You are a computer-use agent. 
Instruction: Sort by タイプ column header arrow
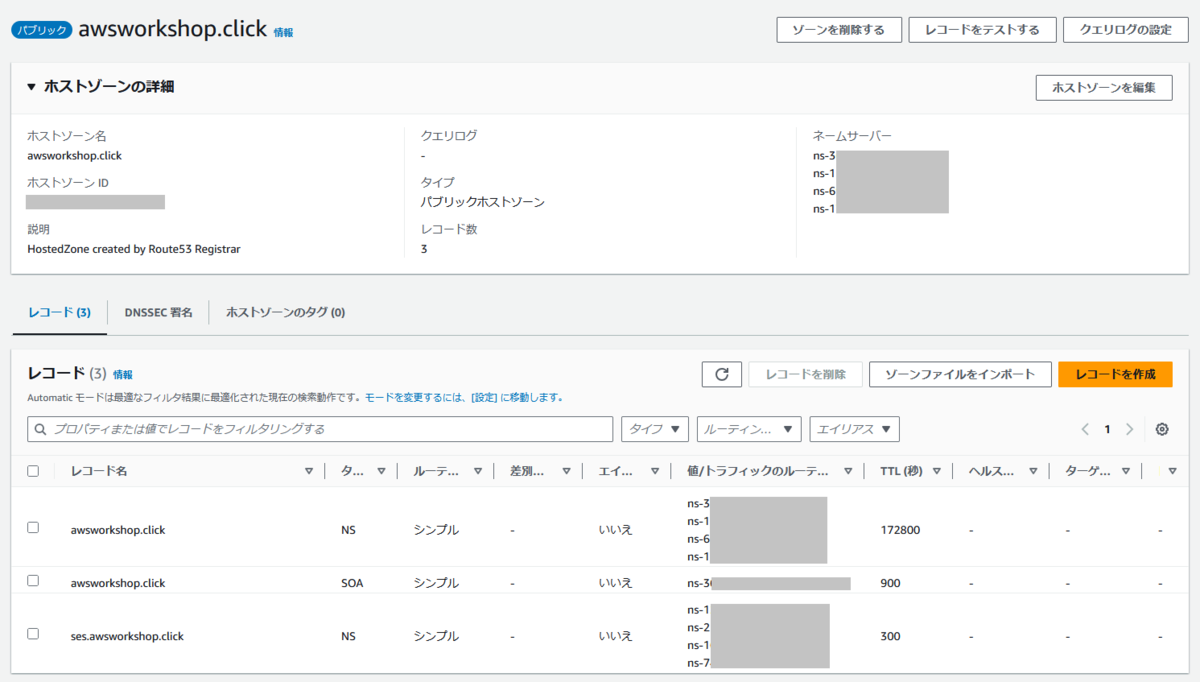coord(381,471)
